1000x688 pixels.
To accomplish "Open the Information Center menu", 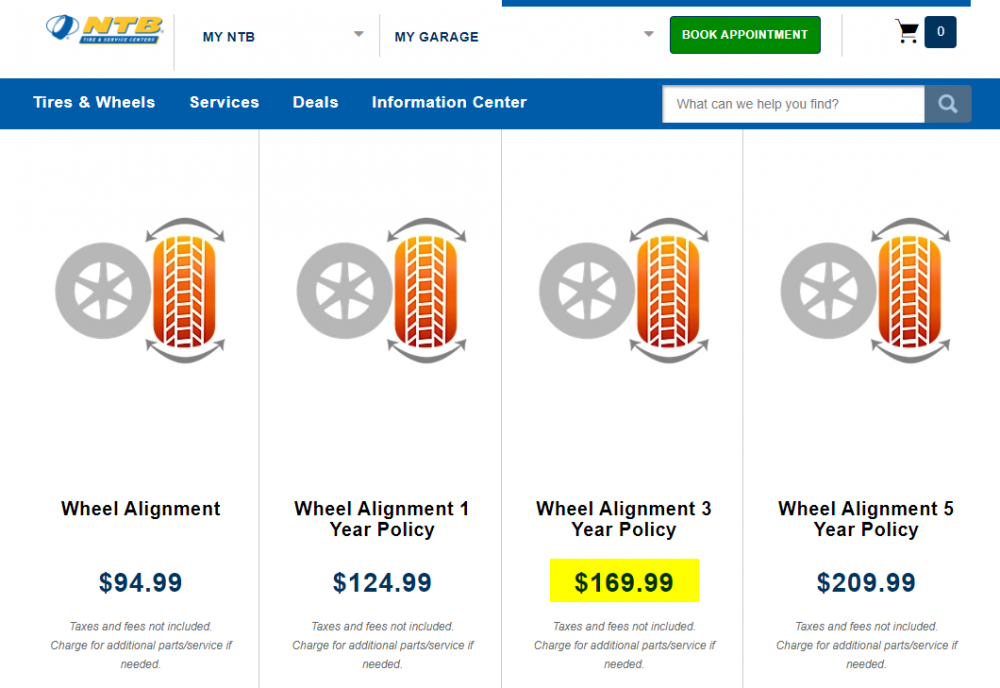I will (449, 102).
